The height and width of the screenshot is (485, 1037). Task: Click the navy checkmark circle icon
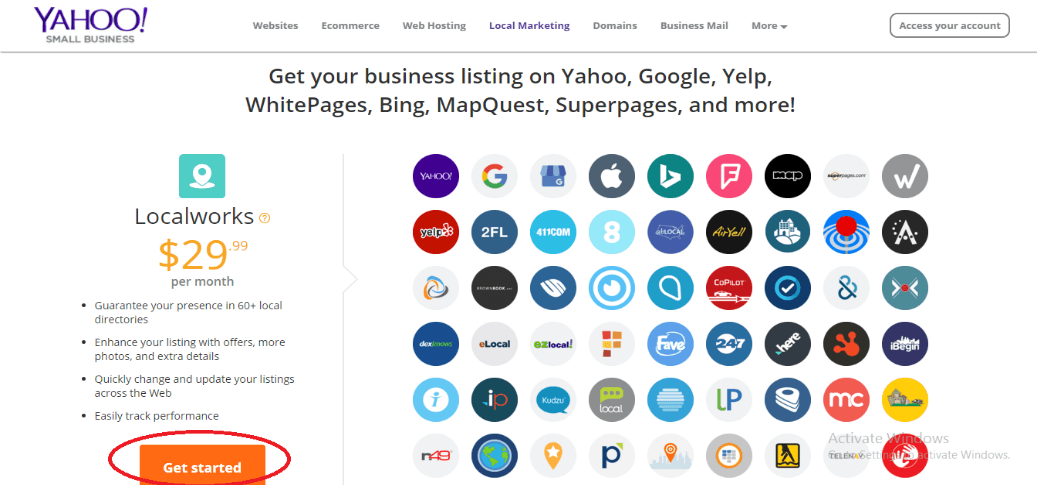click(x=788, y=288)
